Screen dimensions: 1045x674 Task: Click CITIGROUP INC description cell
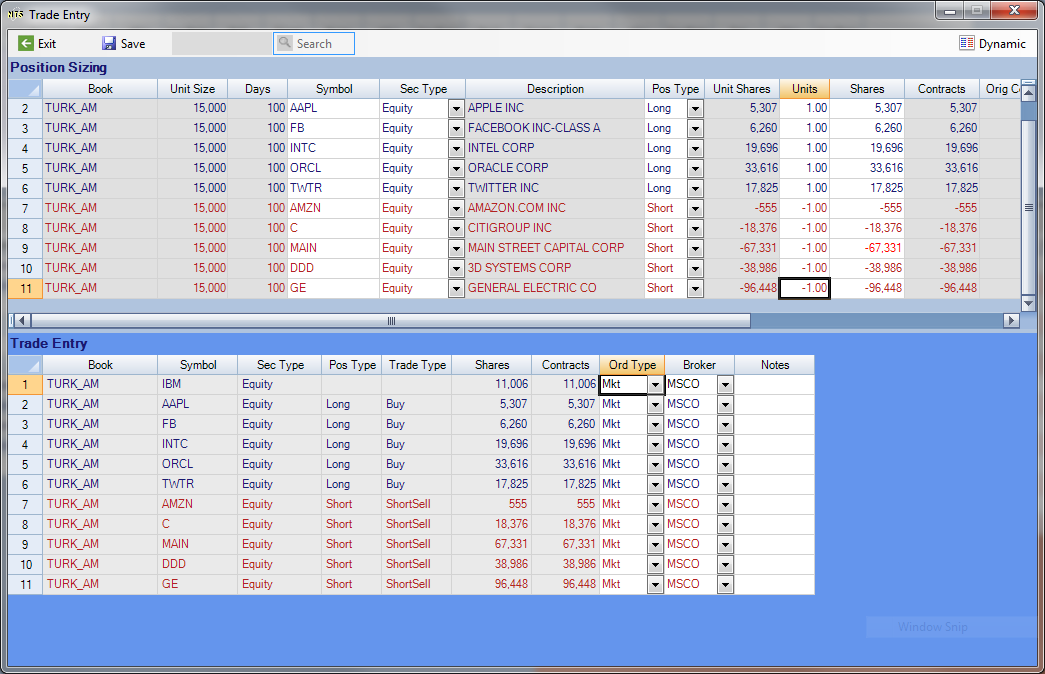click(554, 228)
